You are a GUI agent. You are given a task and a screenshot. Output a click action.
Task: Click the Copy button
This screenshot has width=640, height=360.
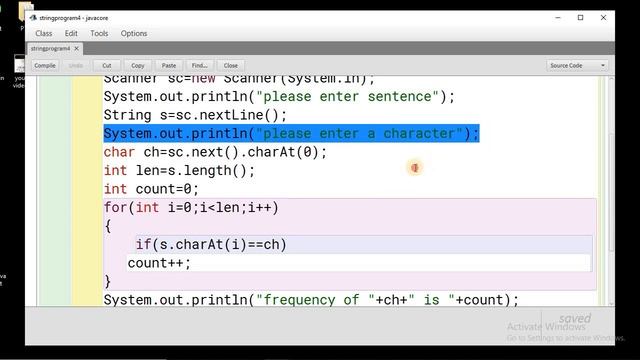coord(138,66)
